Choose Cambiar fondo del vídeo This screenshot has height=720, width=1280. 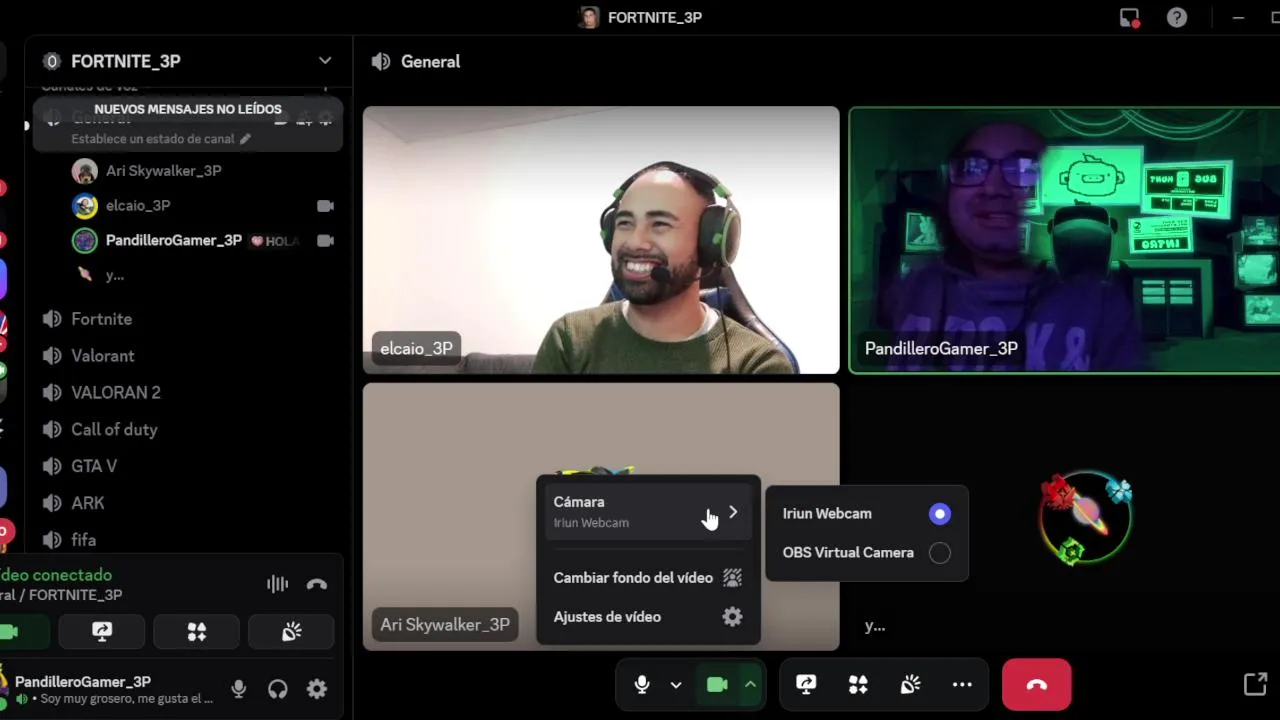tap(648, 578)
